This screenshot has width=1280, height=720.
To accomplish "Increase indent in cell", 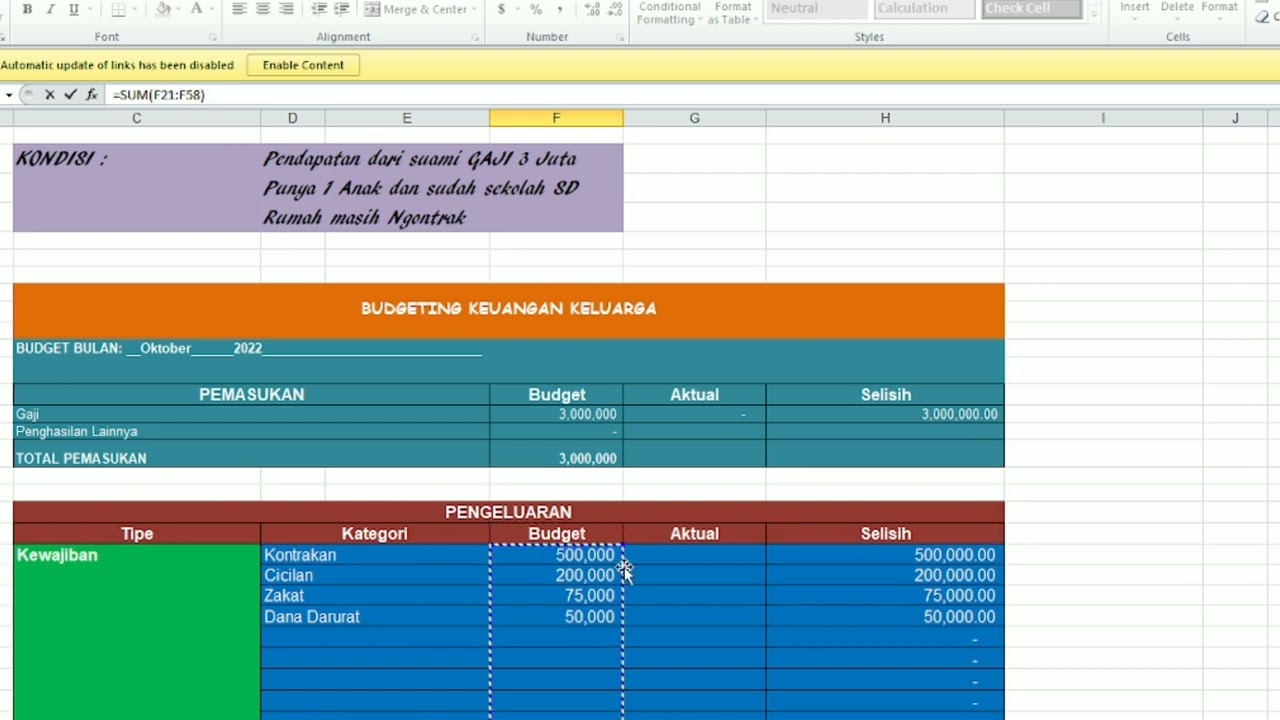I will coord(342,9).
